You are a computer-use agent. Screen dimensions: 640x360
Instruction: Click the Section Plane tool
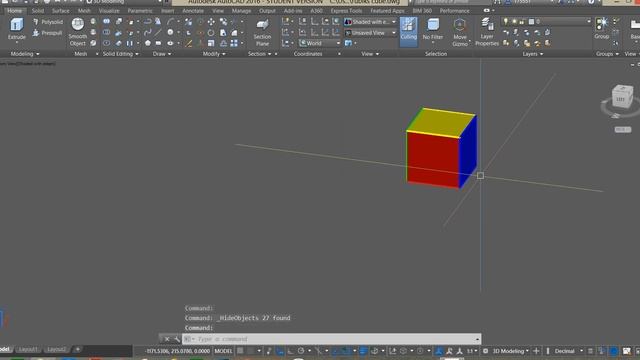pyautogui.click(x=262, y=32)
